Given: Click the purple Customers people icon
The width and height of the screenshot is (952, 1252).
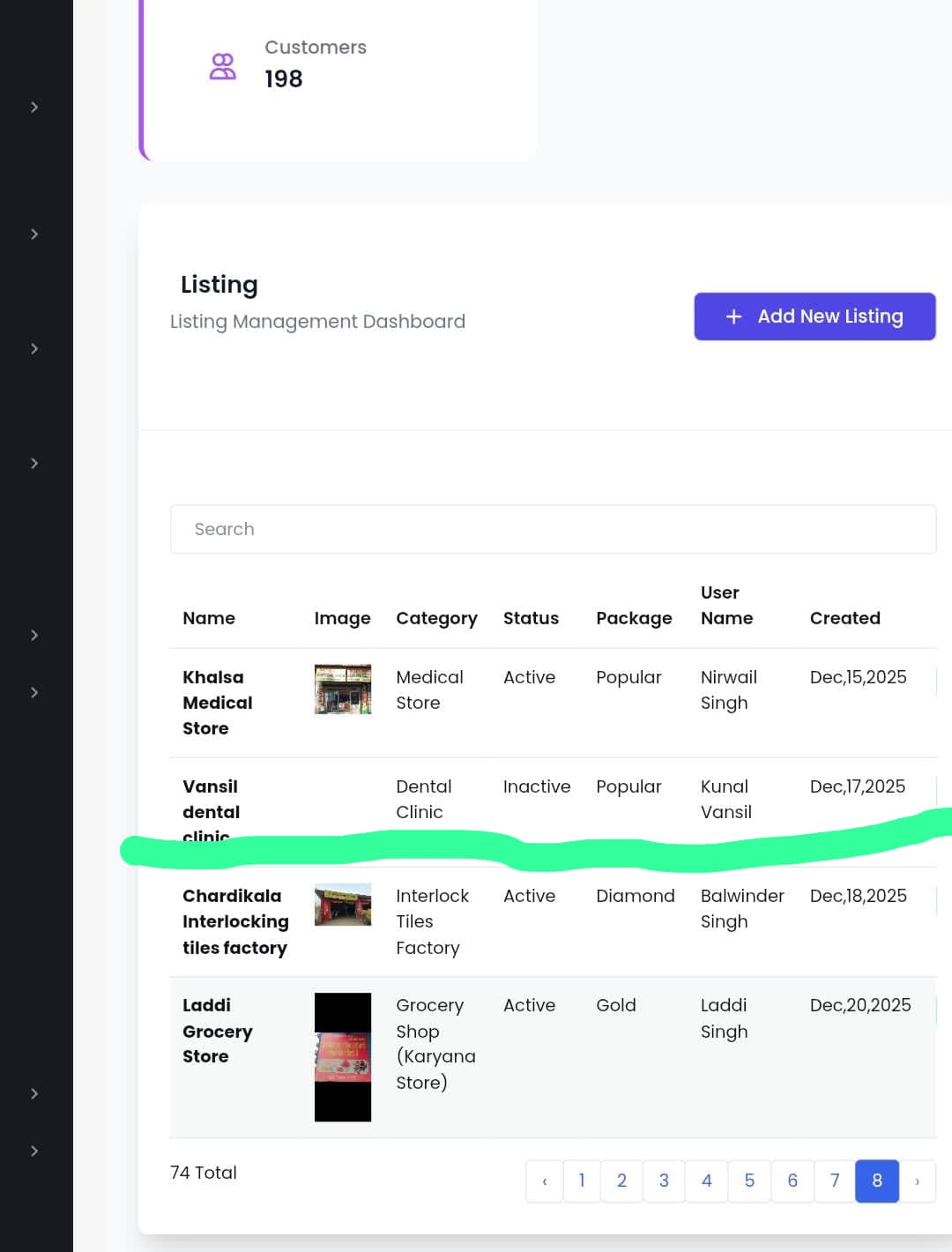Looking at the screenshot, I should (222, 66).
